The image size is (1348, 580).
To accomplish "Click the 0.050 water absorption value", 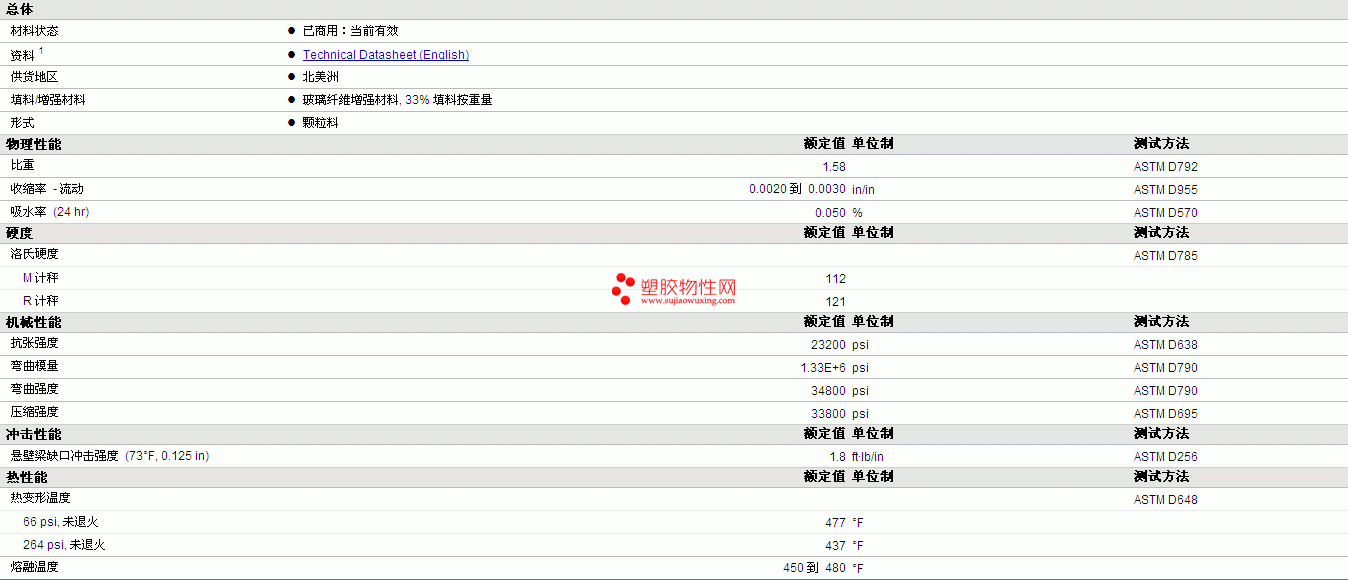I will 830,213.
